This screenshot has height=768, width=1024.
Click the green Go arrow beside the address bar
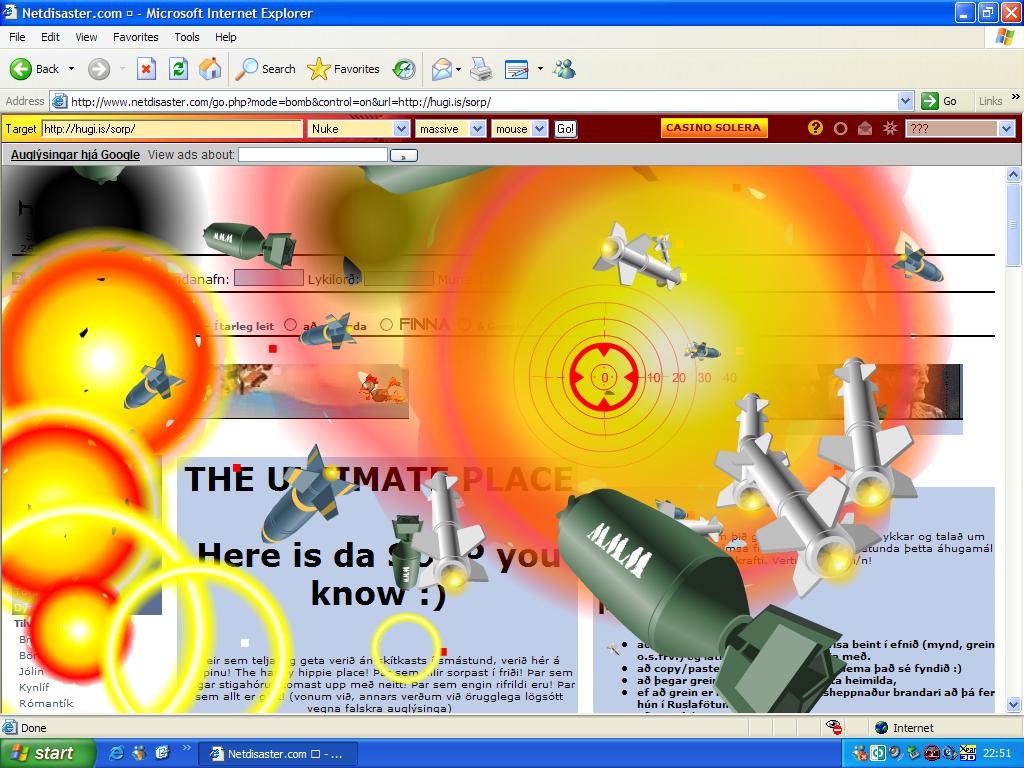(x=929, y=101)
